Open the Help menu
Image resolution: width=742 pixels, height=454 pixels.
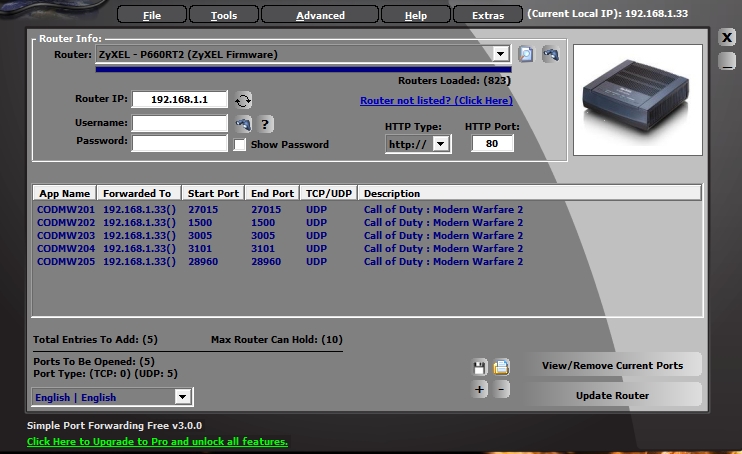coord(415,15)
